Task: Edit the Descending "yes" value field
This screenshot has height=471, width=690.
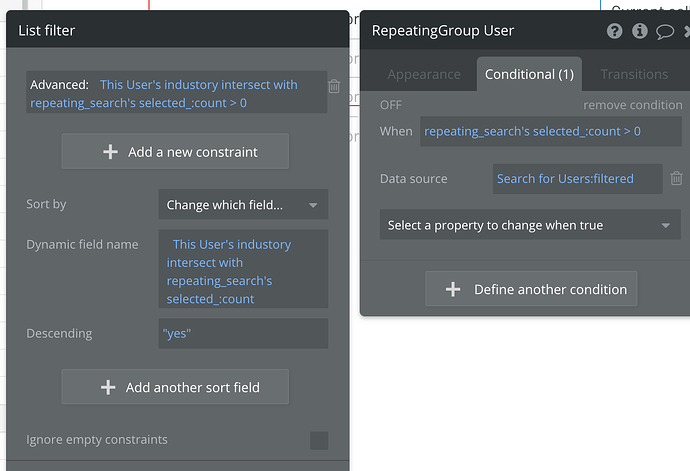Action: (243, 333)
